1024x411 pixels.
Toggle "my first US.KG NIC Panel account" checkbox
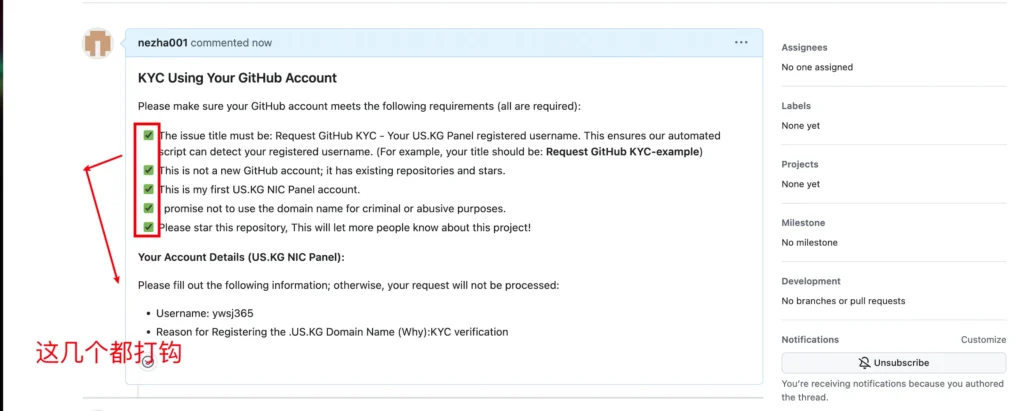[x=148, y=189]
